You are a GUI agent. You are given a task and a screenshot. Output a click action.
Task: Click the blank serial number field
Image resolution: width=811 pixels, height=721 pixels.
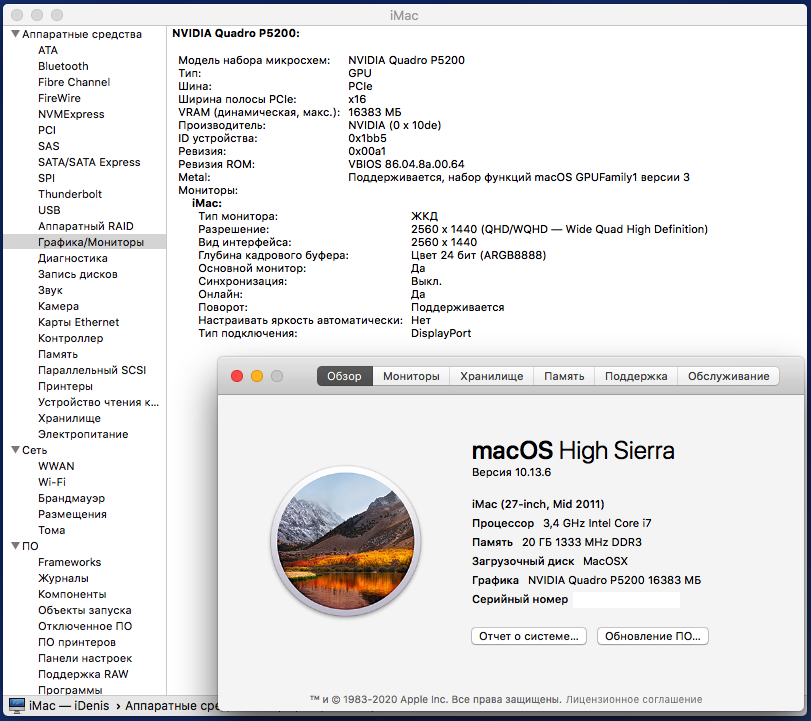click(x=626, y=599)
